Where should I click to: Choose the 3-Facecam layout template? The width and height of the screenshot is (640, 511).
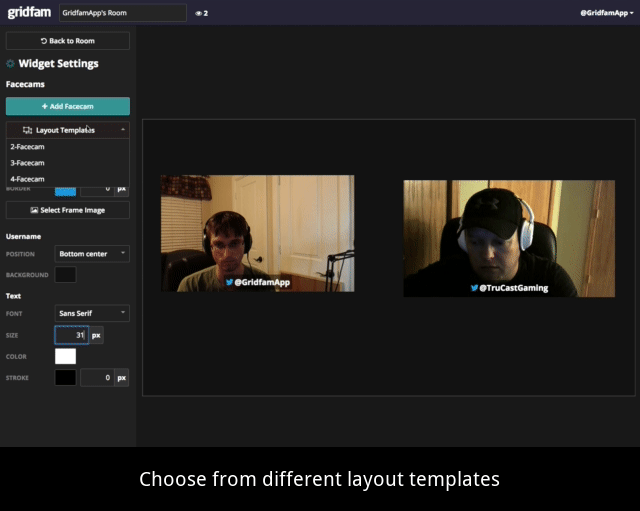(x=68, y=163)
